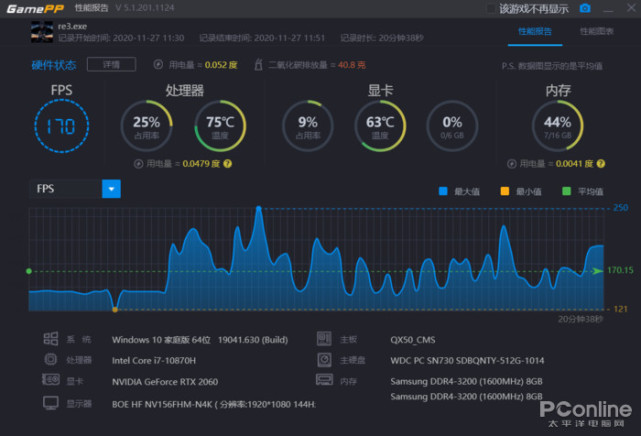
Task: Open the FPS chart metric dropdown arrow
Action: pos(111,189)
